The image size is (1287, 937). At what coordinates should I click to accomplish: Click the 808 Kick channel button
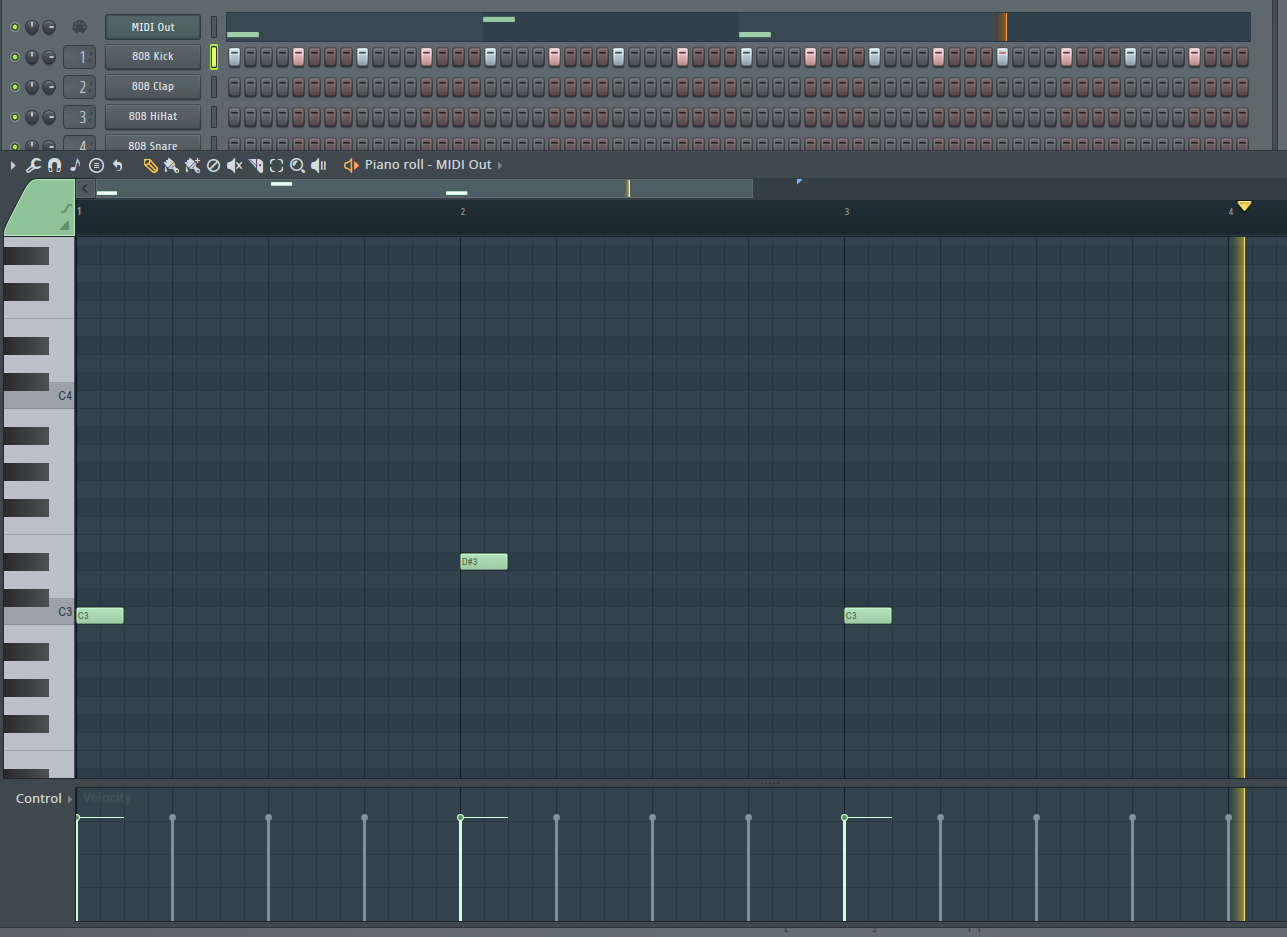(153, 57)
